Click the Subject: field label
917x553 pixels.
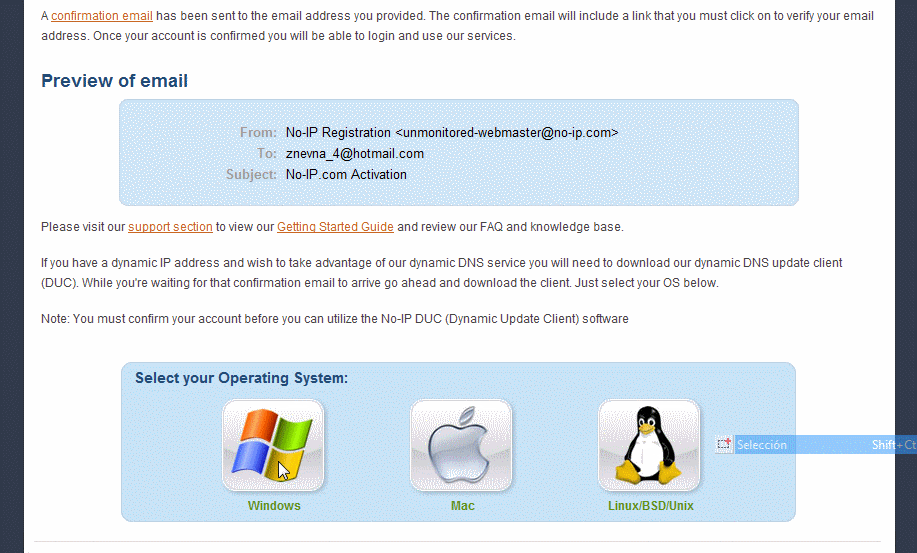point(251,175)
